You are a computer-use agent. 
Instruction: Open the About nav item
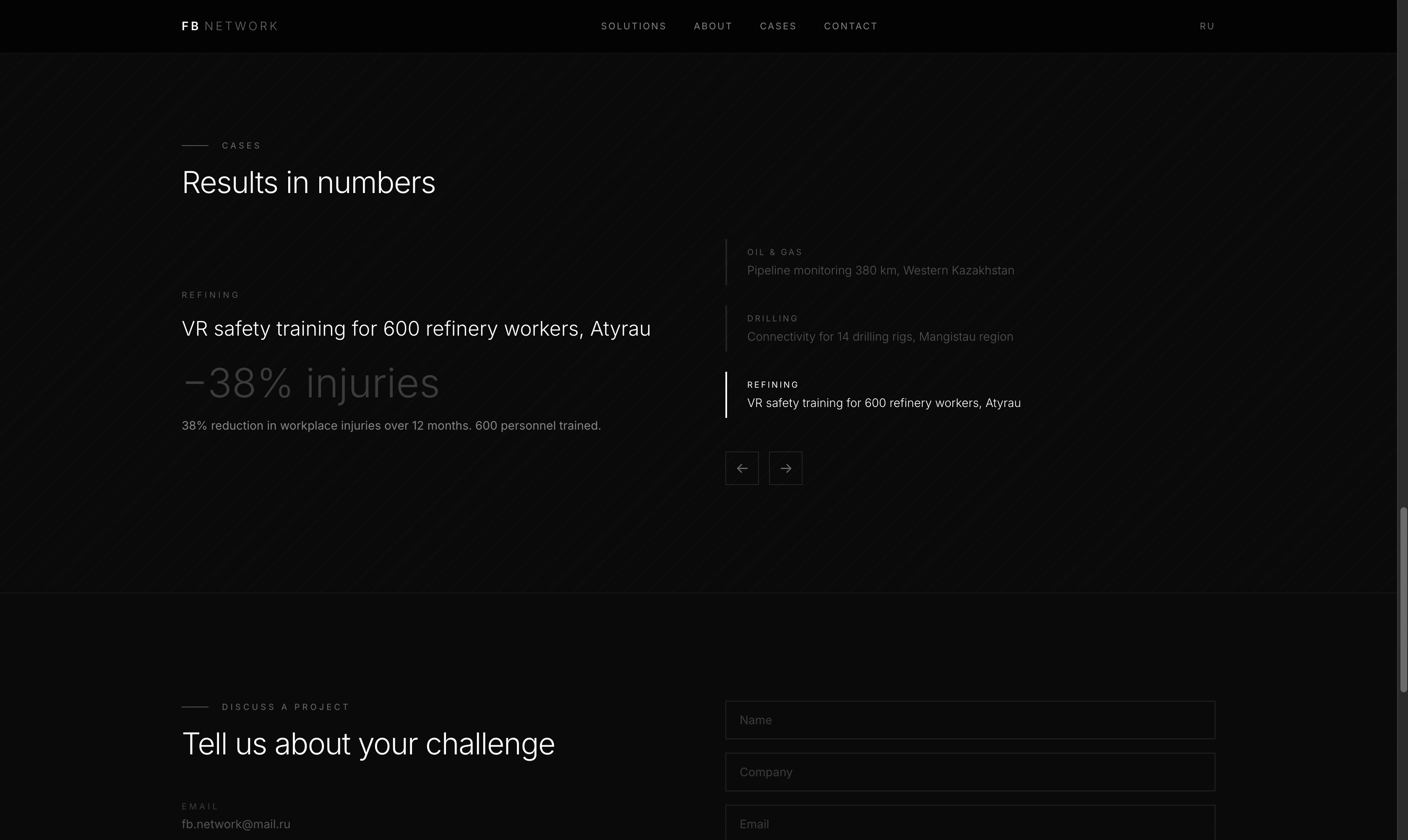pos(713,26)
